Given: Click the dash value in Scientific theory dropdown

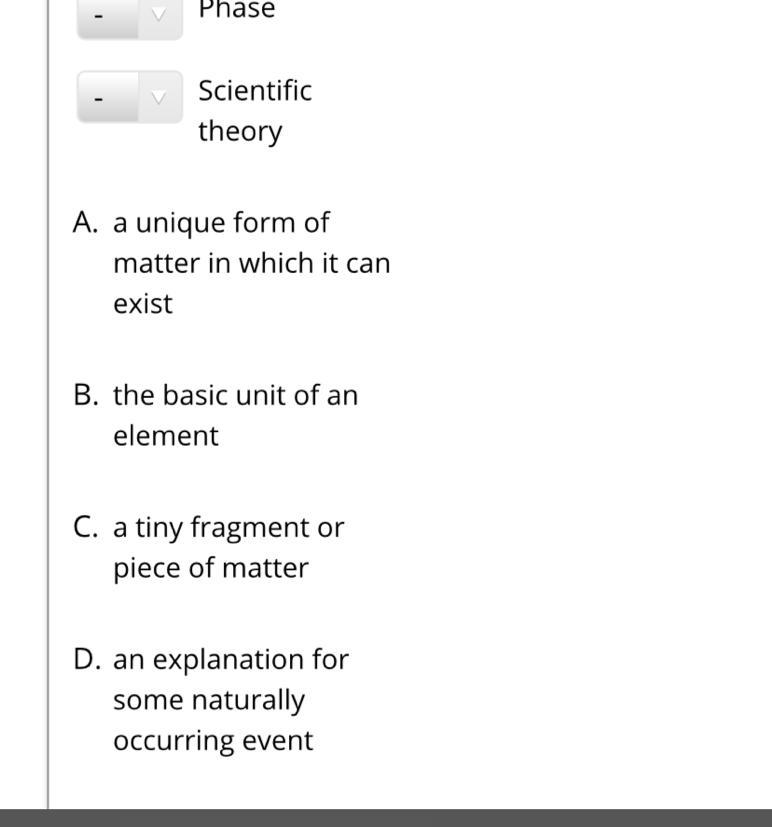Looking at the screenshot, I should click(99, 98).
